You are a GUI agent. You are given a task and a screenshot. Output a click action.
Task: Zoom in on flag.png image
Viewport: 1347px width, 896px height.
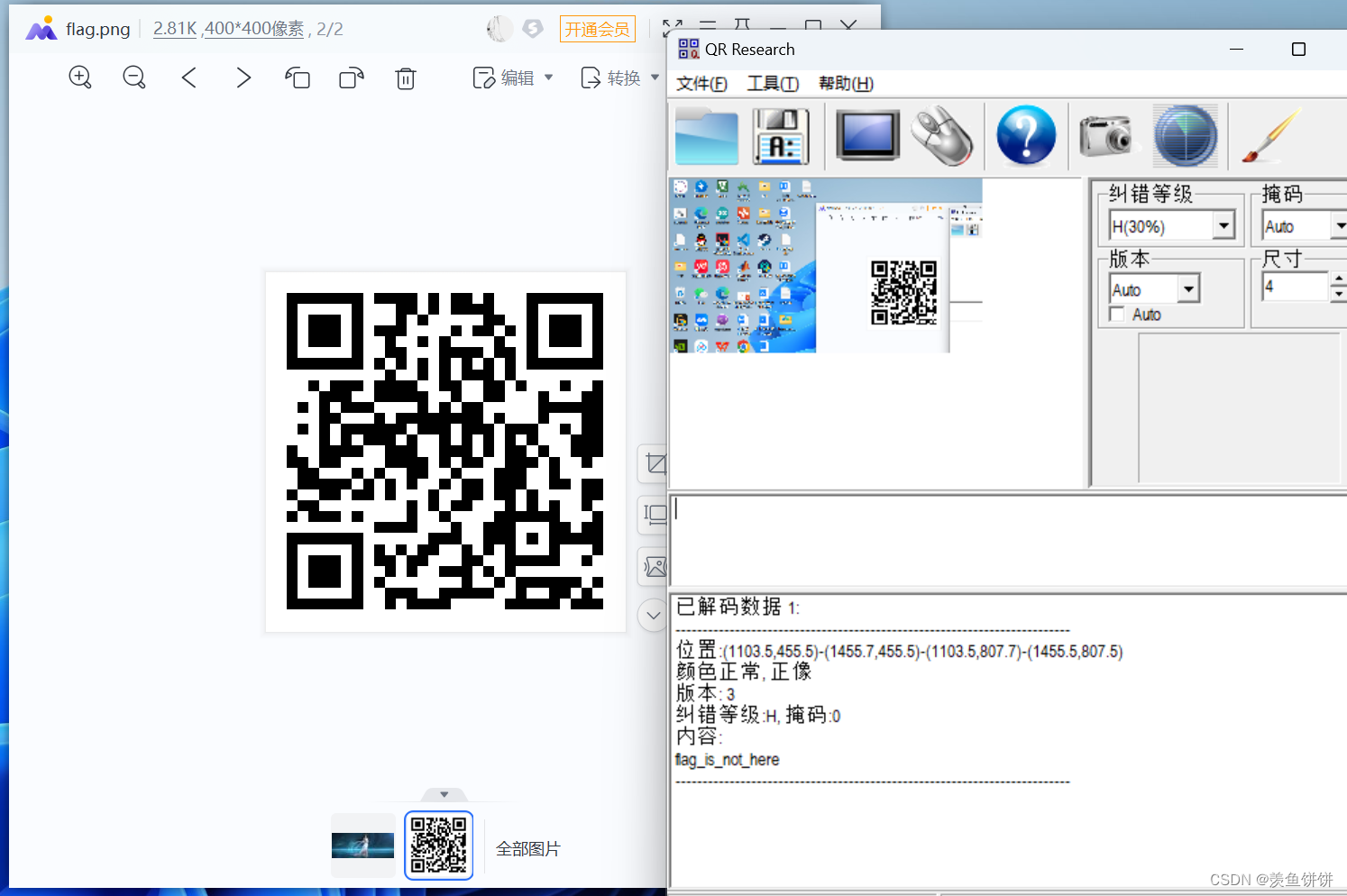tap(80, 78)
